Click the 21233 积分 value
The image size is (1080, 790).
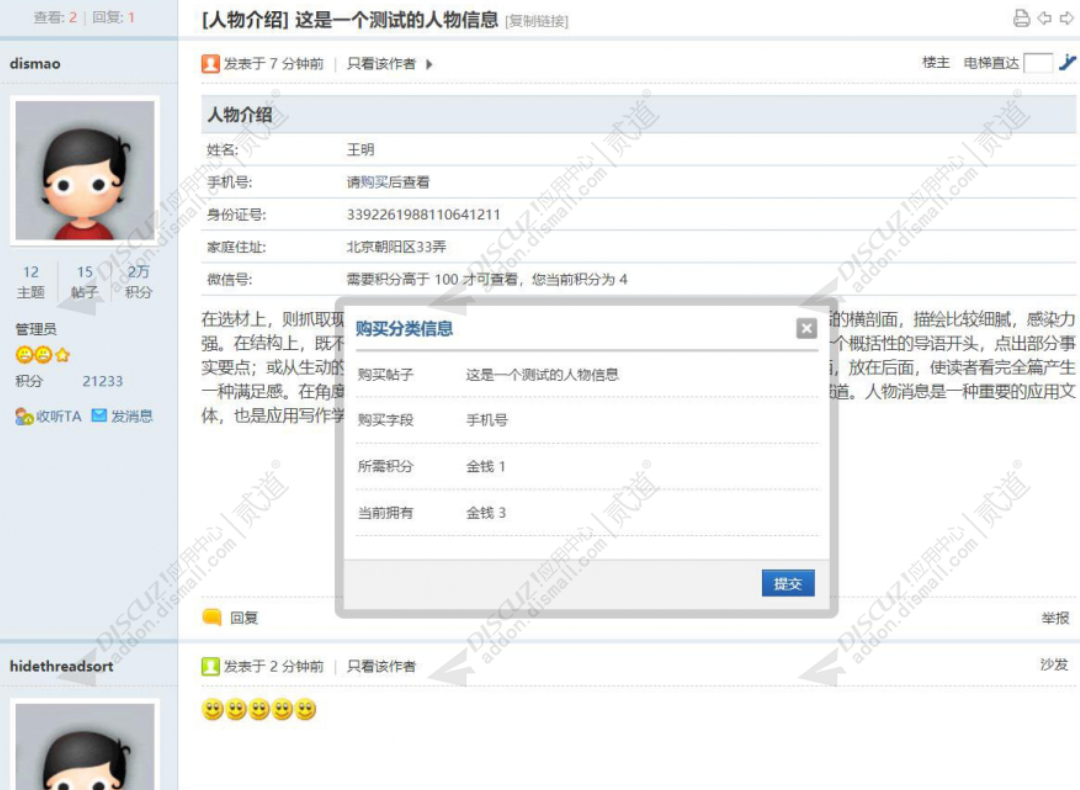point(103,381)
